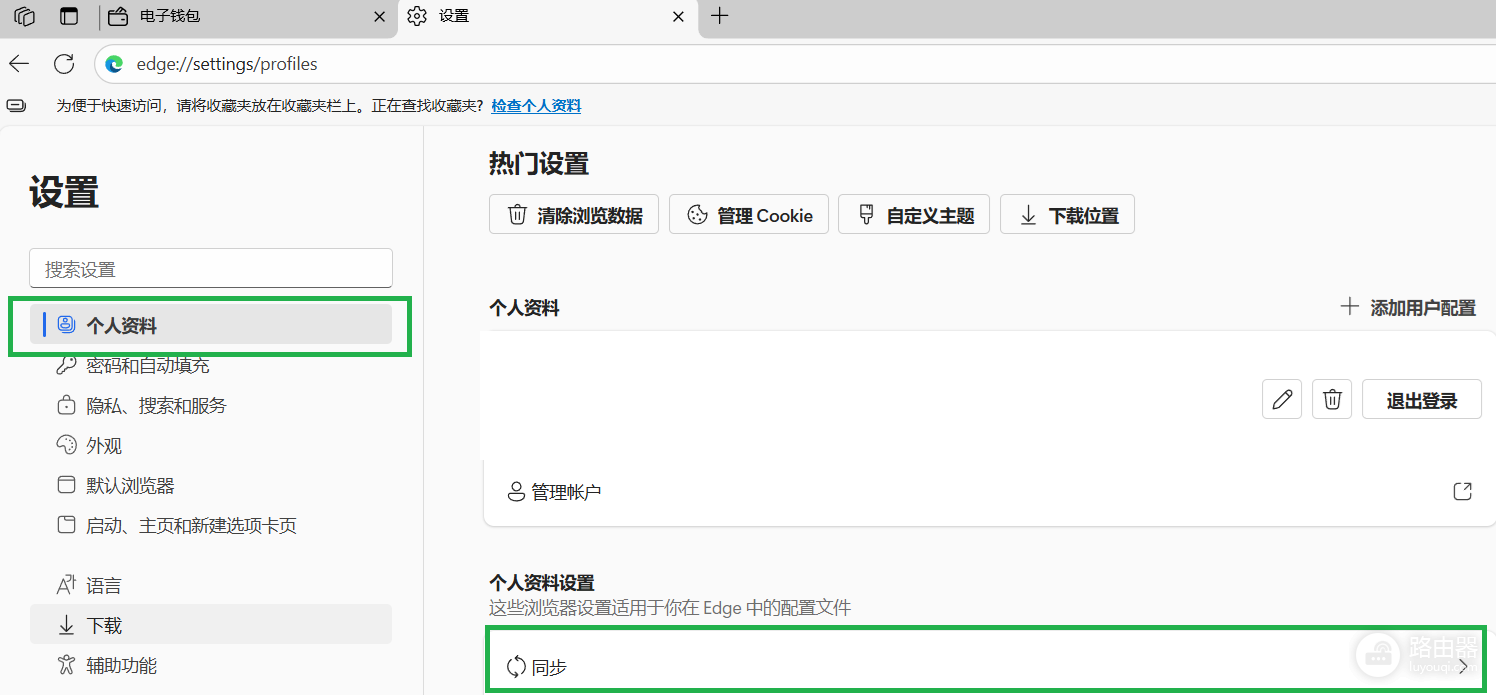The height and width of the screenshot is (695, 1496).
Task: Click the download arrow icon beside 下载
Action: tap(66, 625)
